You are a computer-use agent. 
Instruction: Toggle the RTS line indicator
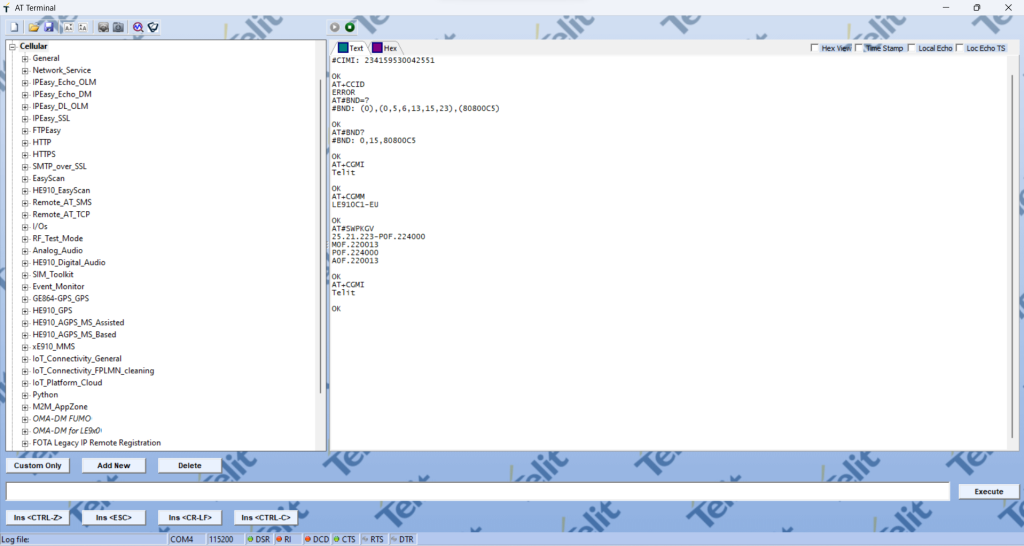tap(373, 539)
